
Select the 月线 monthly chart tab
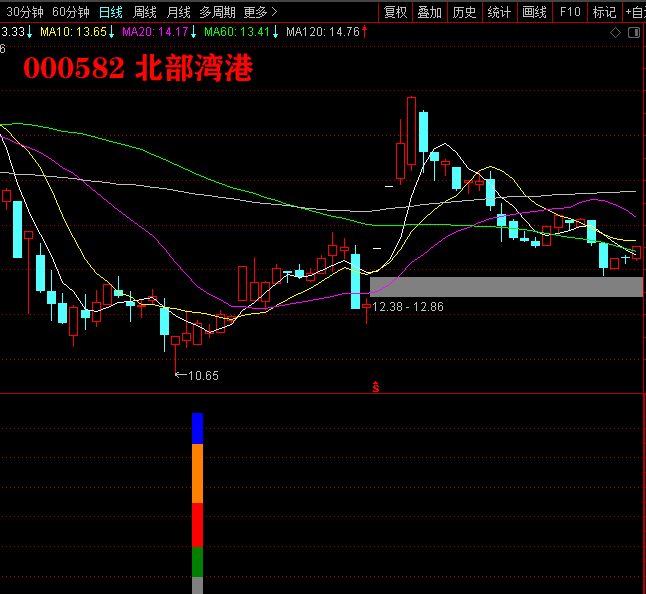[x=178, y=12]
